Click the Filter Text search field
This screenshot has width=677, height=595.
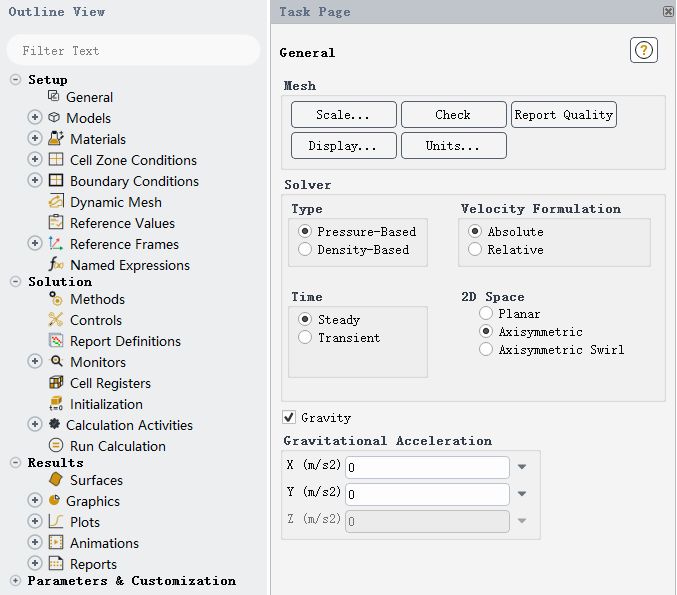pyautogui.click(x=133, y=50)
